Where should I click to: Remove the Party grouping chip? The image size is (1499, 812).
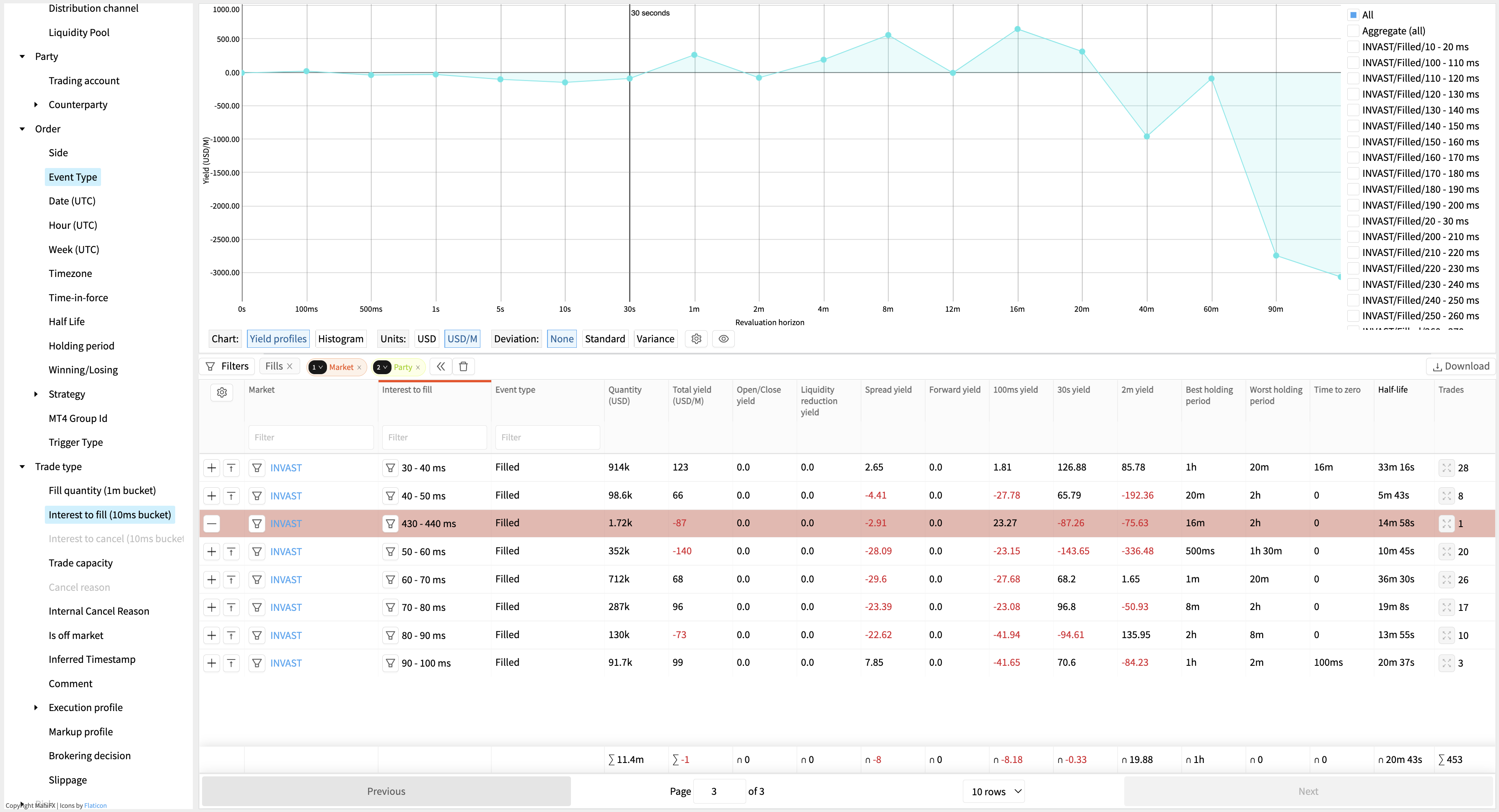(418, 367)
